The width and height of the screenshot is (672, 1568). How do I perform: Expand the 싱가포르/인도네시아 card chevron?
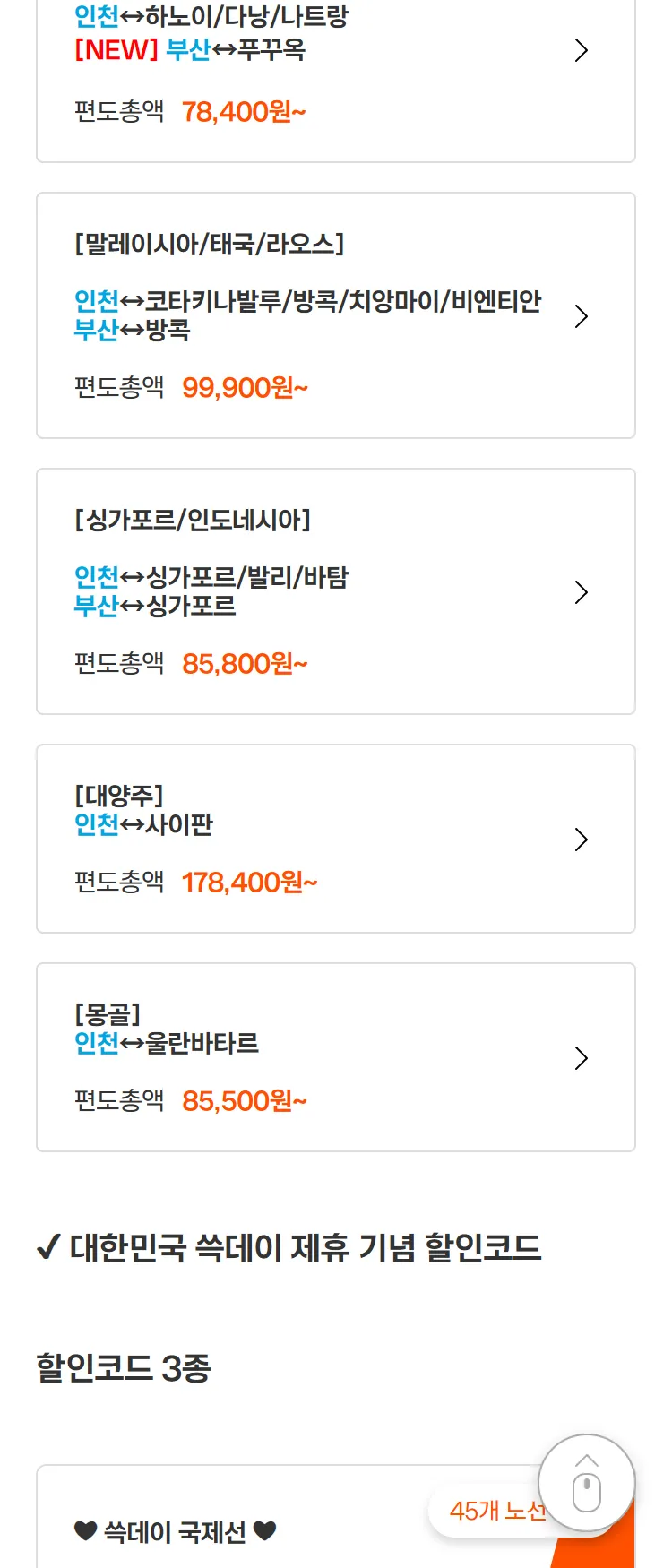click(581, 592)
